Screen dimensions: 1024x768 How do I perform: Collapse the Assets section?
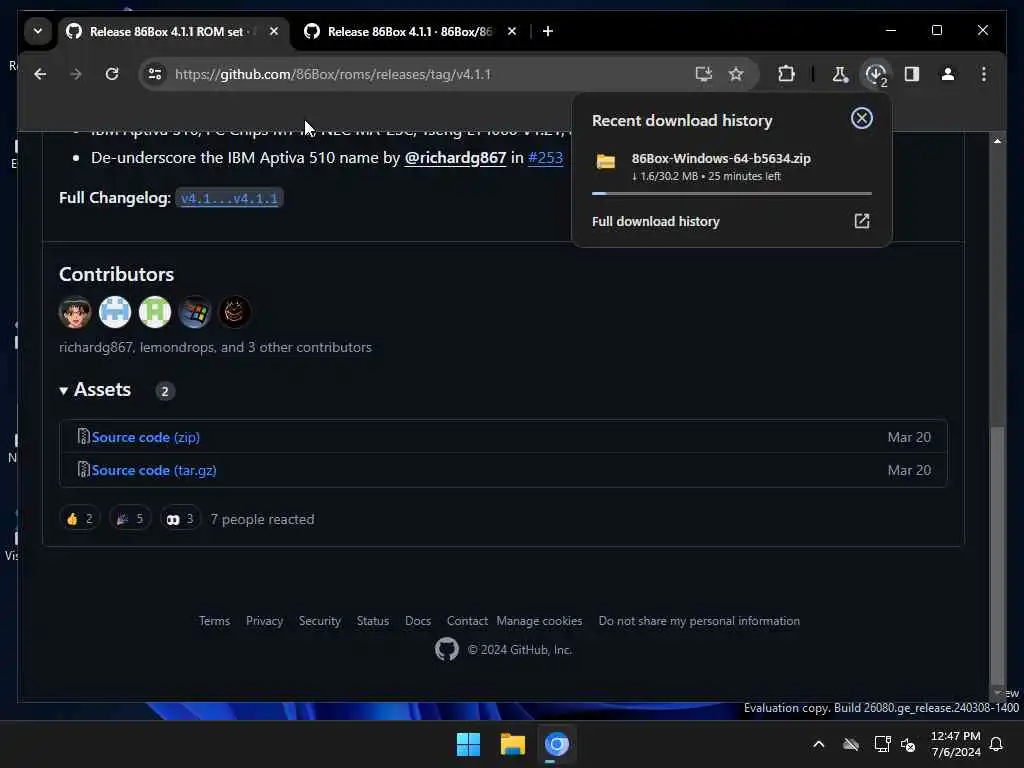(95, 390)
